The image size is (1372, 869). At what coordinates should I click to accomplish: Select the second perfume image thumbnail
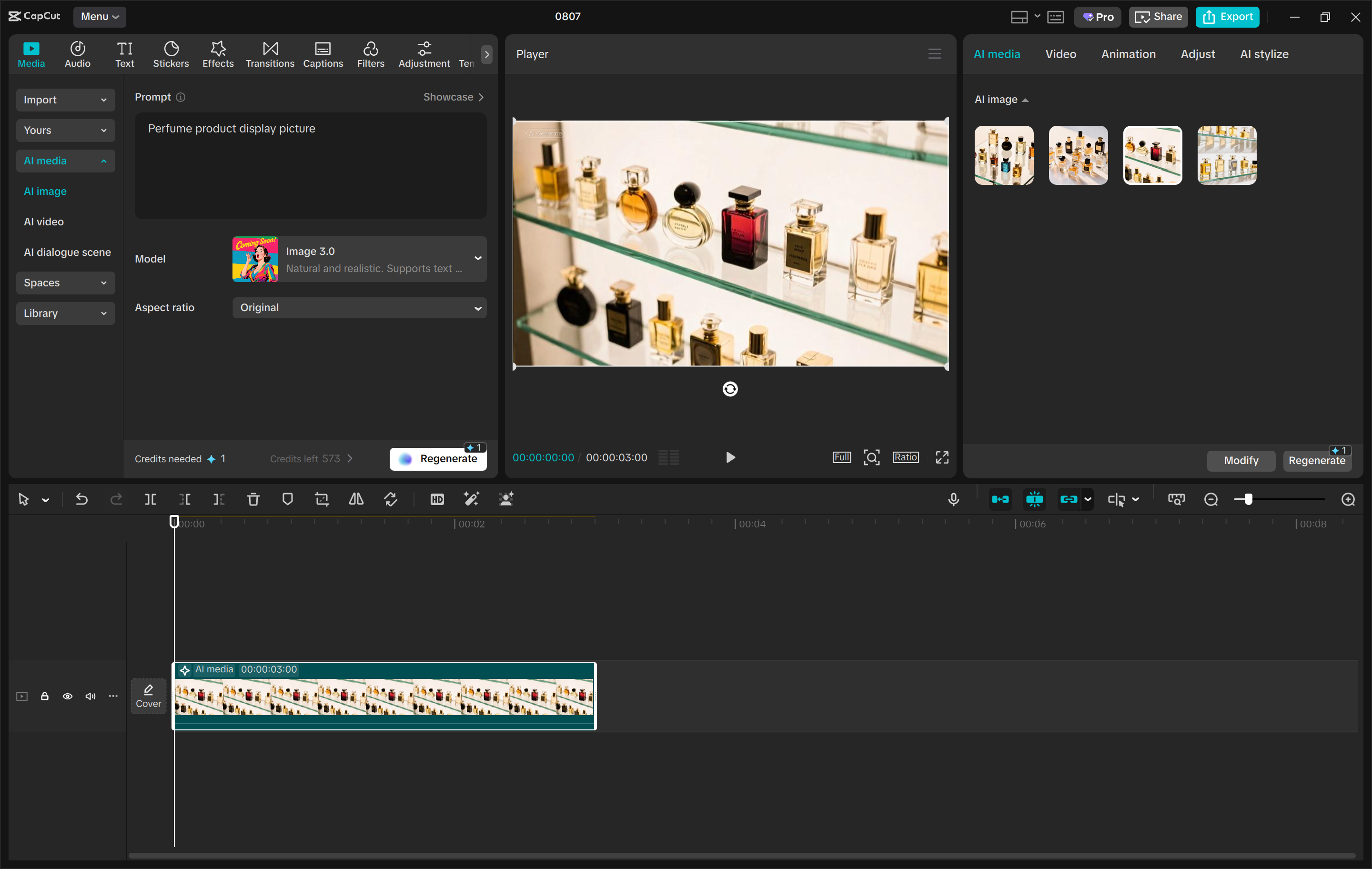click(x=1078, y=155)
